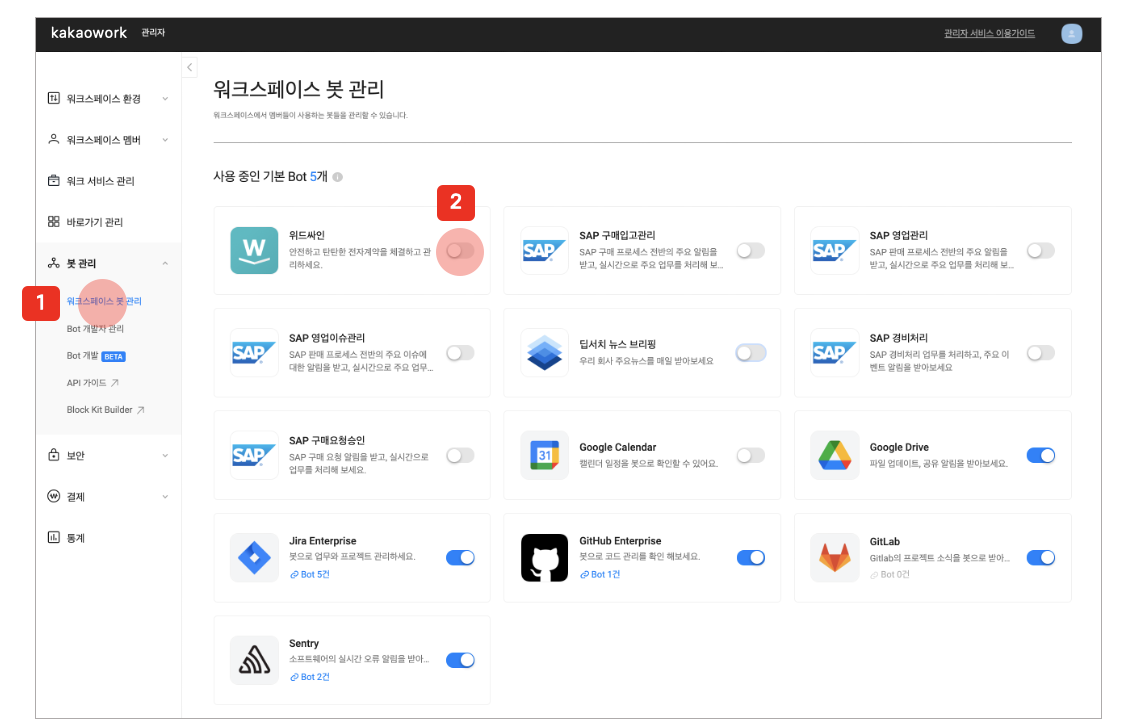This screenshot has height=728, width=1128.
Task: Click the 딥서치 뉴스 브리핑 logo icon
Action: pos(544,352)
